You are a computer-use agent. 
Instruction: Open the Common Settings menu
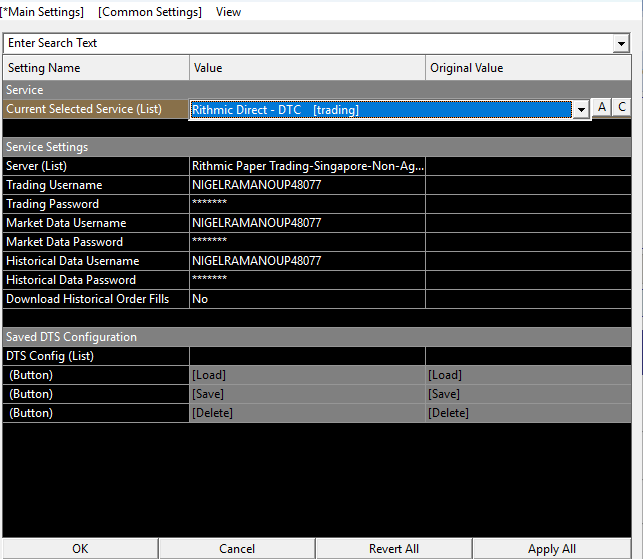(x=150, y=12)
